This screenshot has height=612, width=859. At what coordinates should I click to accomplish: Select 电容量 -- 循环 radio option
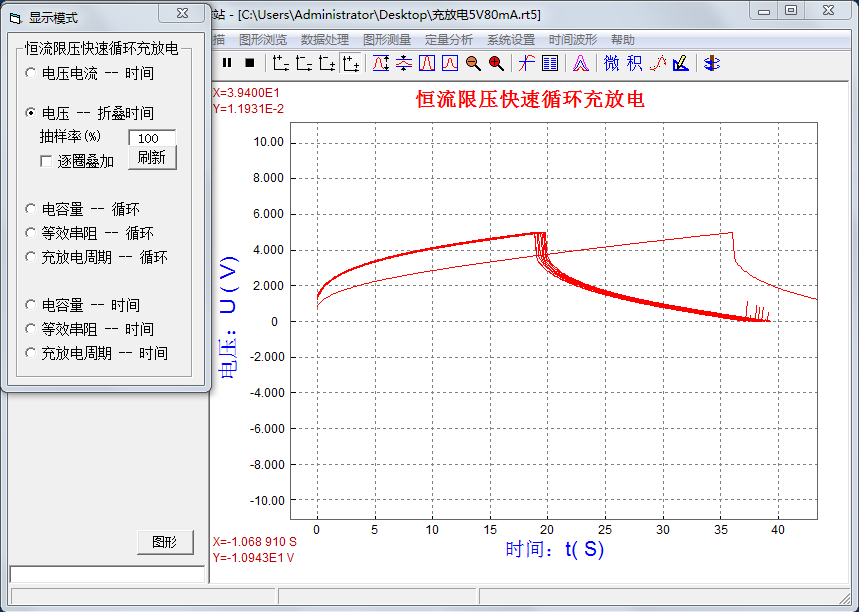(31, 209)
